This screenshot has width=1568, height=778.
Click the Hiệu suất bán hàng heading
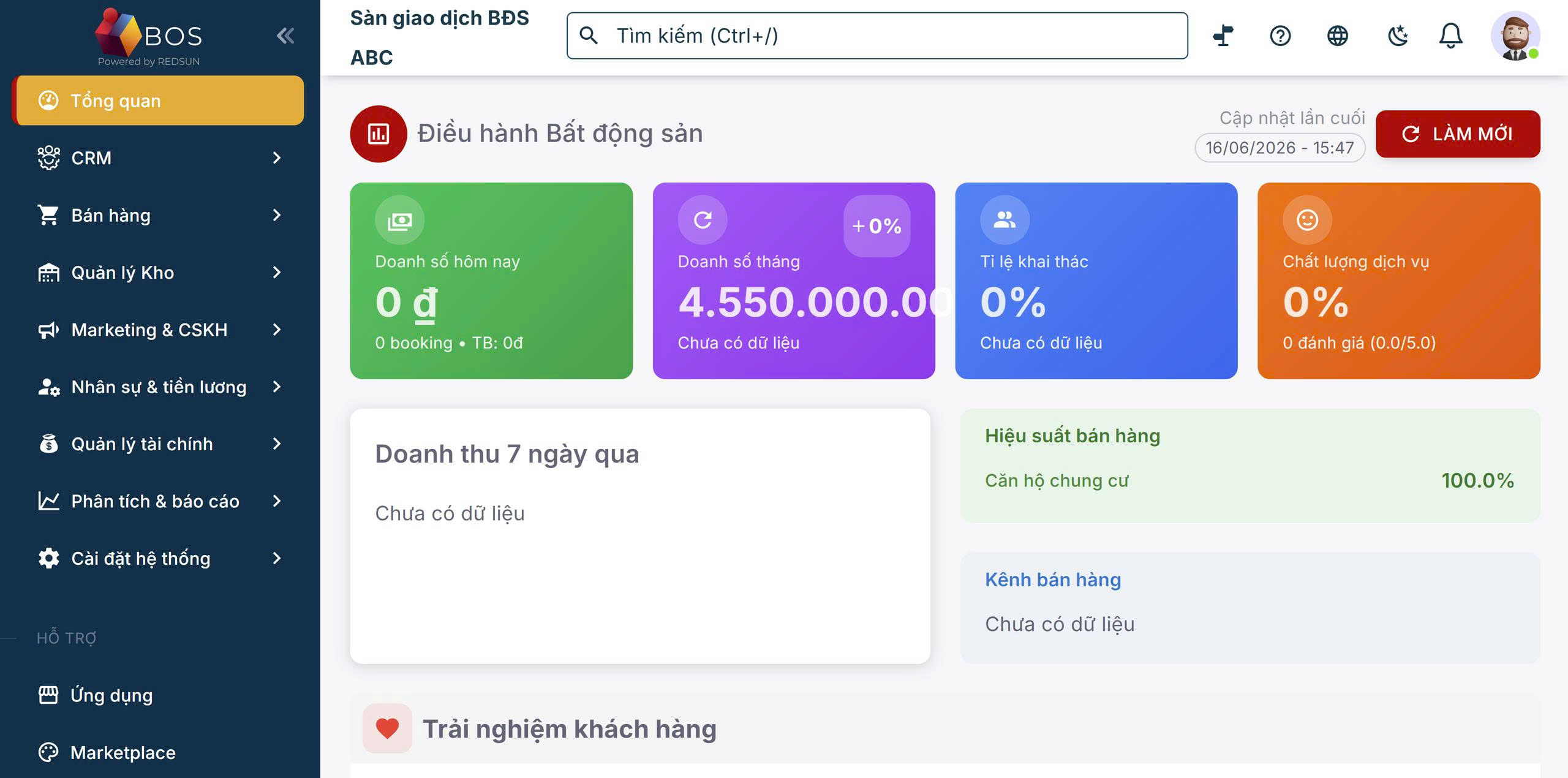(x=1072, y=436)
